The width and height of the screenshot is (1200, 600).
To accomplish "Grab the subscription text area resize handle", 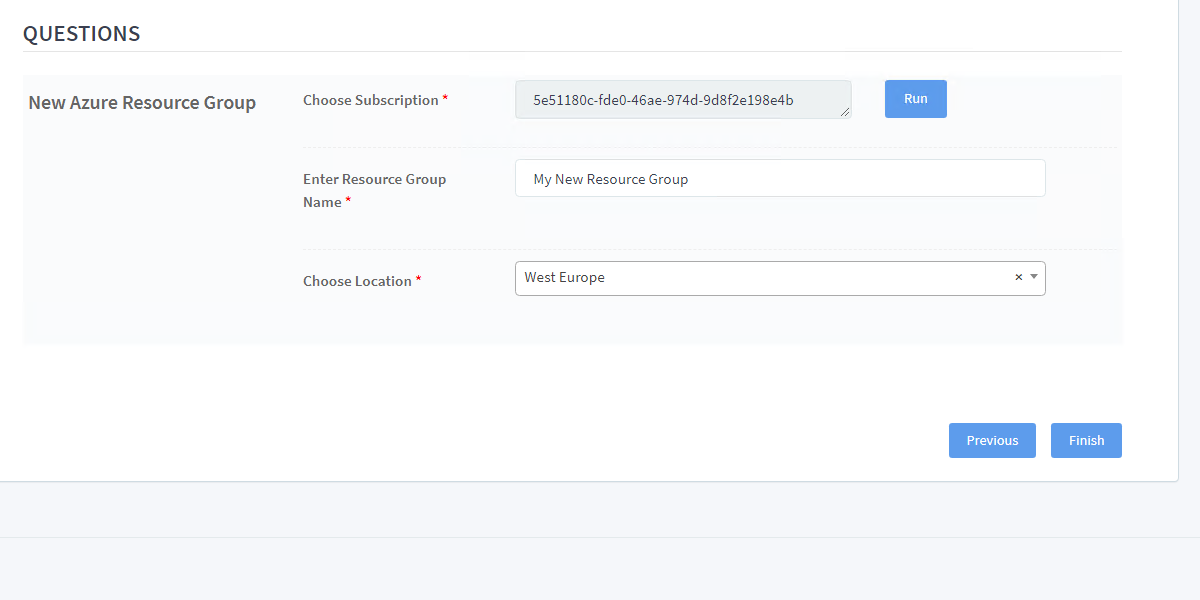I will 846,113.
